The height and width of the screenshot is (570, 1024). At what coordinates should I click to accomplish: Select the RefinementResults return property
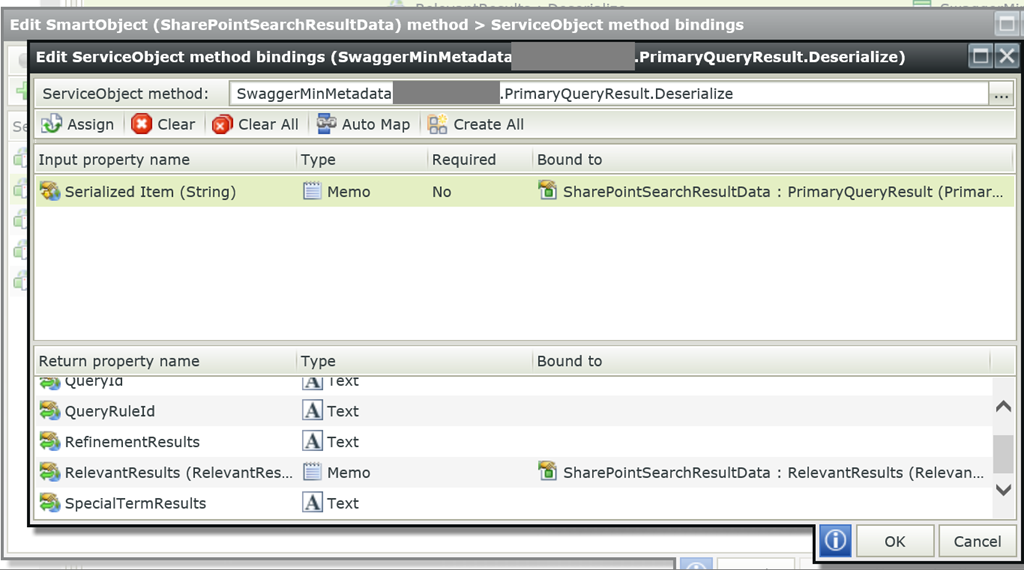pyautogui.click(x=513, y=441)
